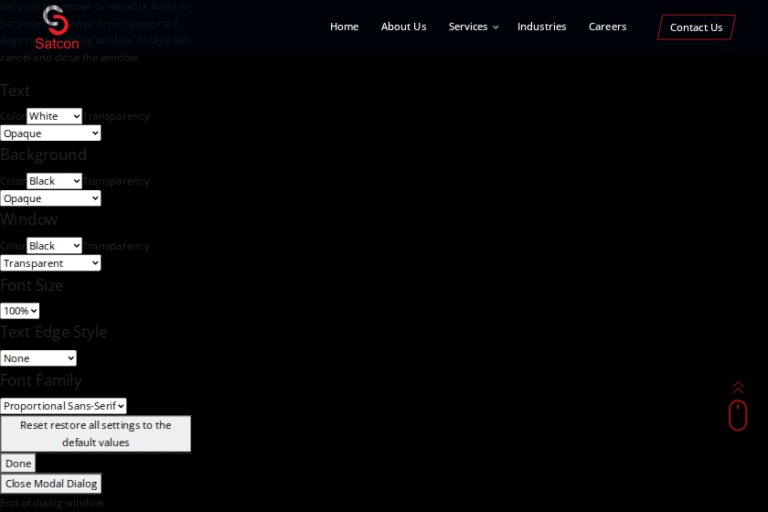Open the Text Color dropdown showing White
The width and height of the screenshot is (768, 512).
[54, 116]
